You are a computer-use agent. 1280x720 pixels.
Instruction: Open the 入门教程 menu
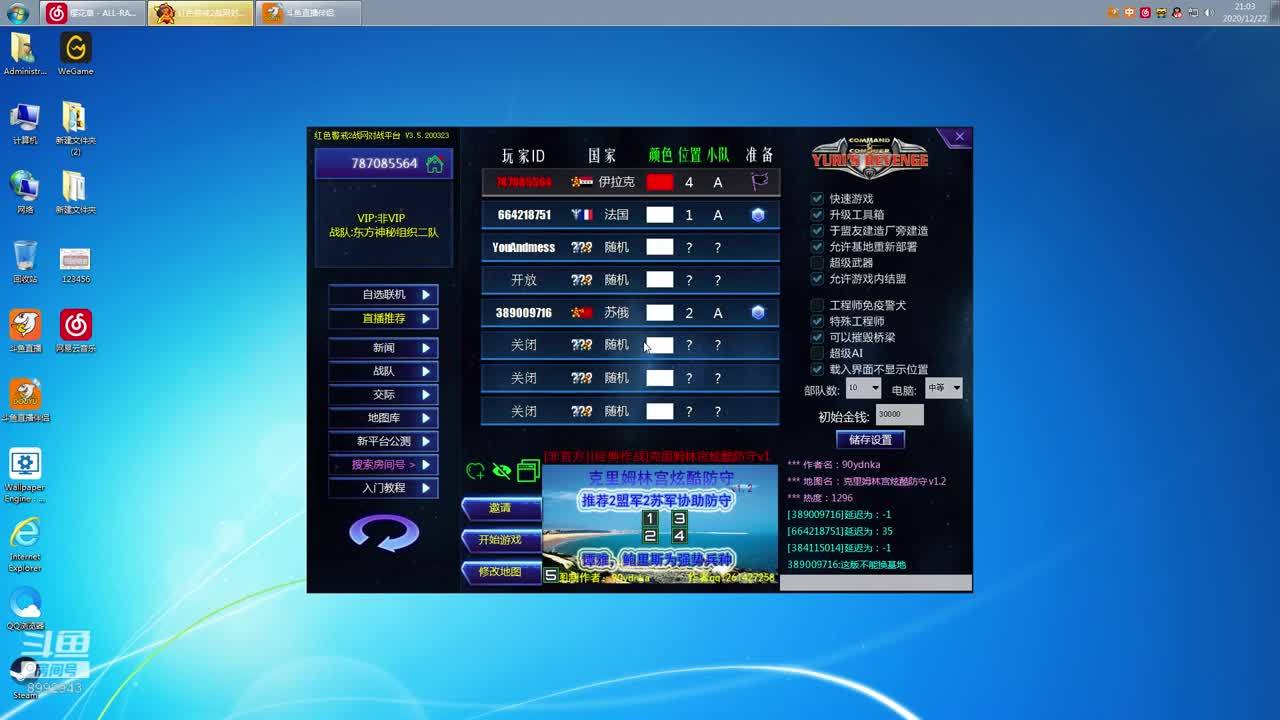click(383, 488)
